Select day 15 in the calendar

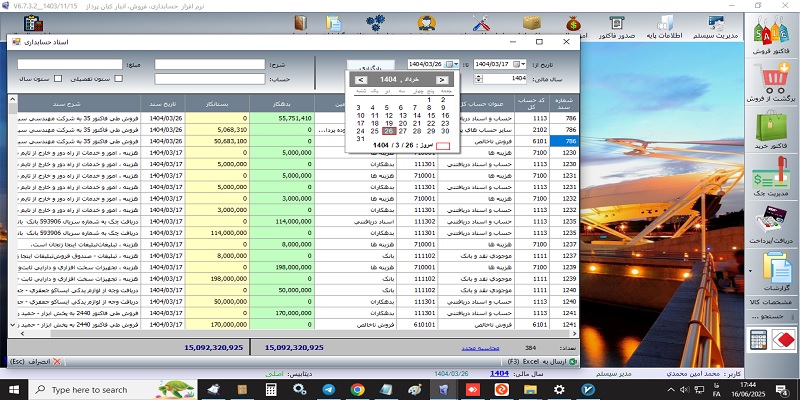coord(431,116)
